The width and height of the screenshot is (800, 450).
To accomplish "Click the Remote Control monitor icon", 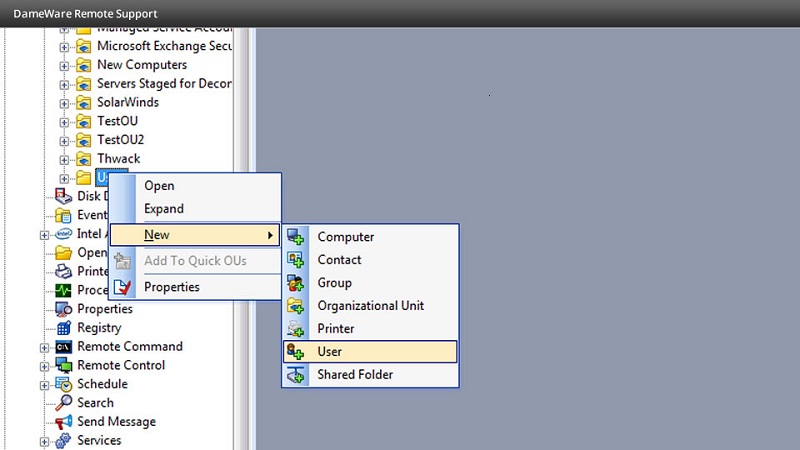I will 64,365.
